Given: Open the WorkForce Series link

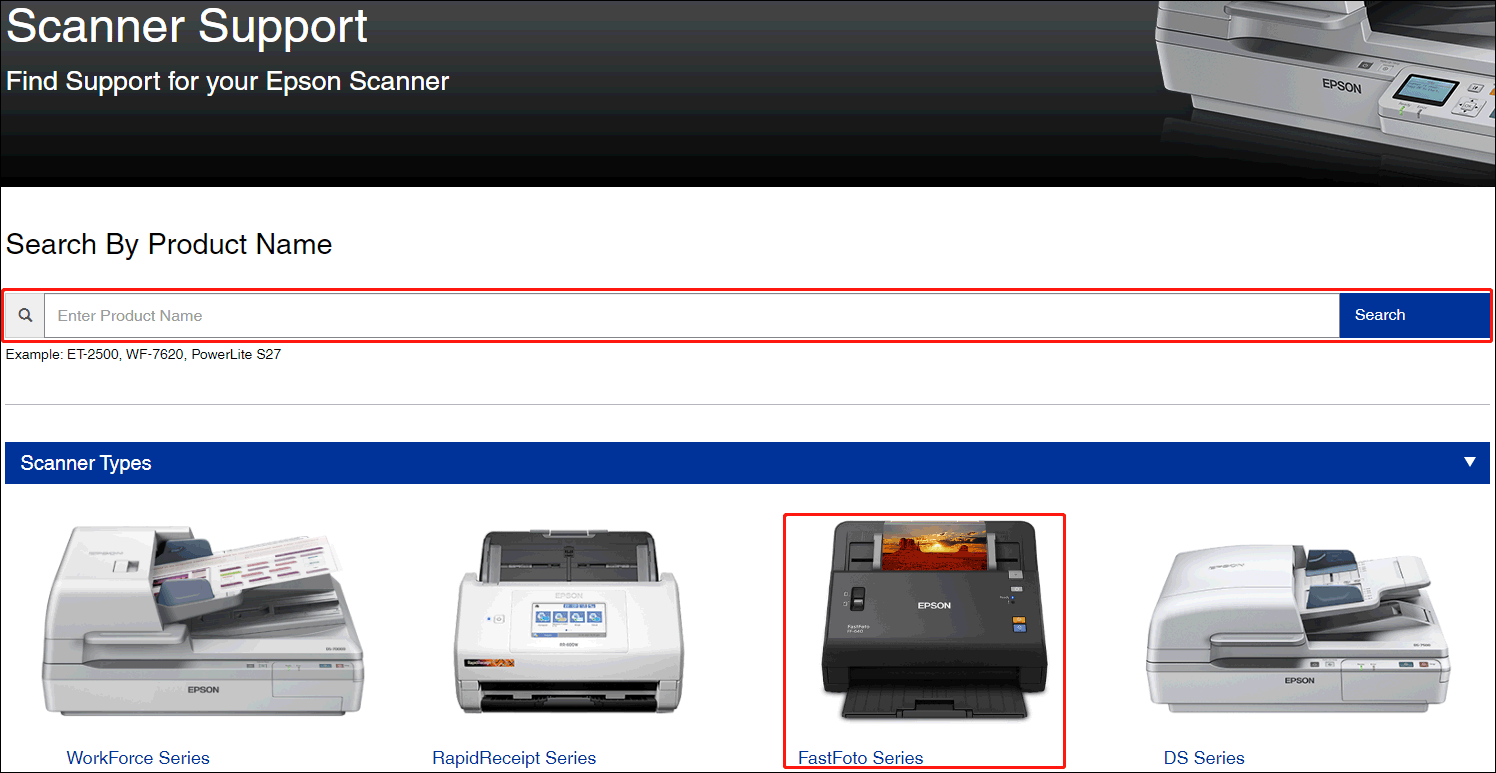Looking at the screenshot, I should coord(138,758).
